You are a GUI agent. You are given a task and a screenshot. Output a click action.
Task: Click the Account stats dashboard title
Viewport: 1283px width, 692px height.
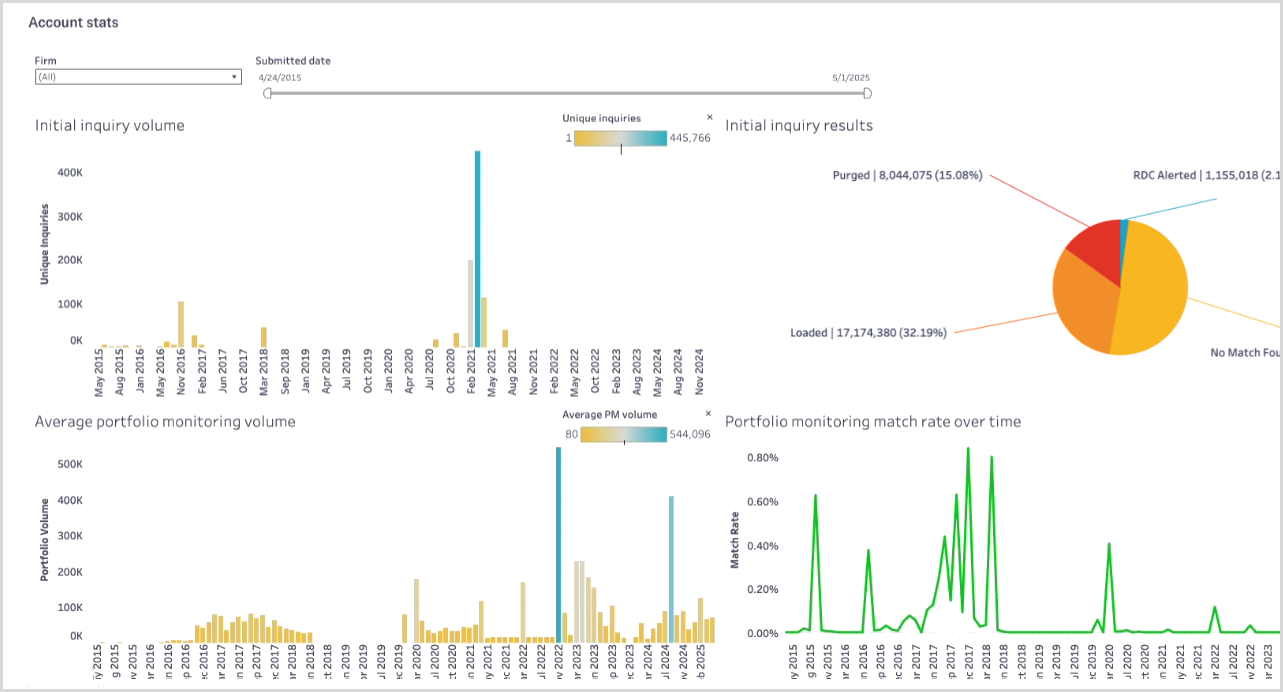73,22
